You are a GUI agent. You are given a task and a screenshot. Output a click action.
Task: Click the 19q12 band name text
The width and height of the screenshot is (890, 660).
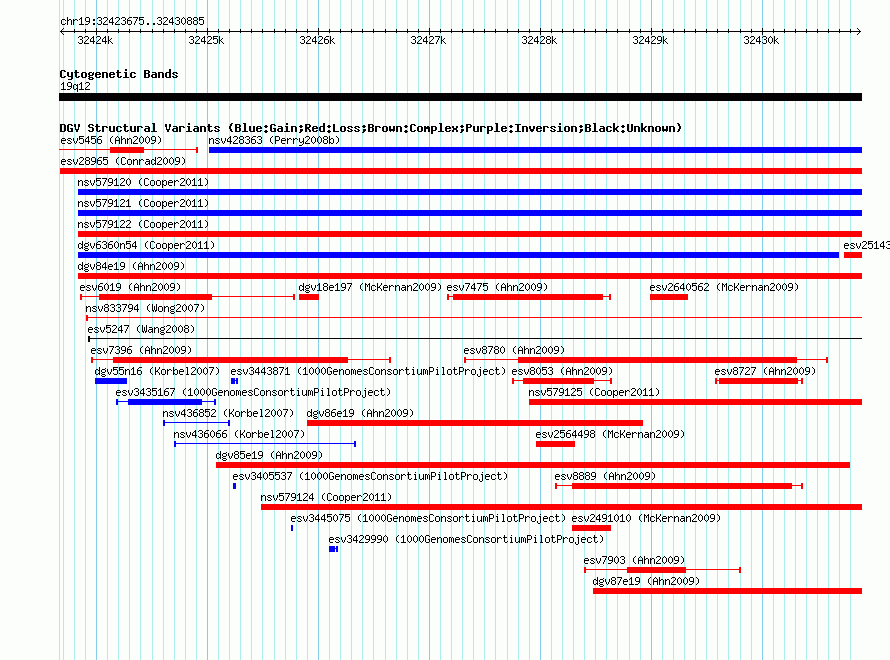coord(75,86)
